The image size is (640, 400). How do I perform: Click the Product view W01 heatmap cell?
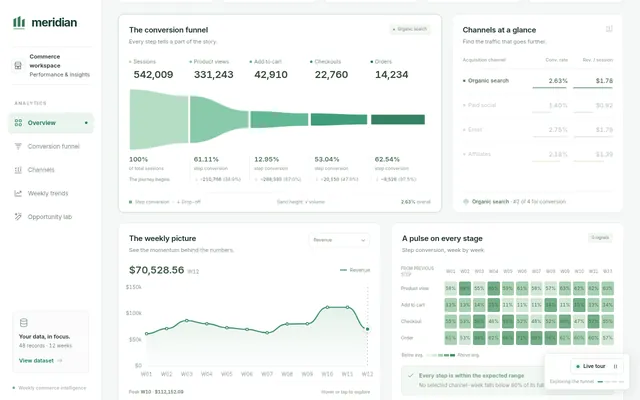[451, 288]
